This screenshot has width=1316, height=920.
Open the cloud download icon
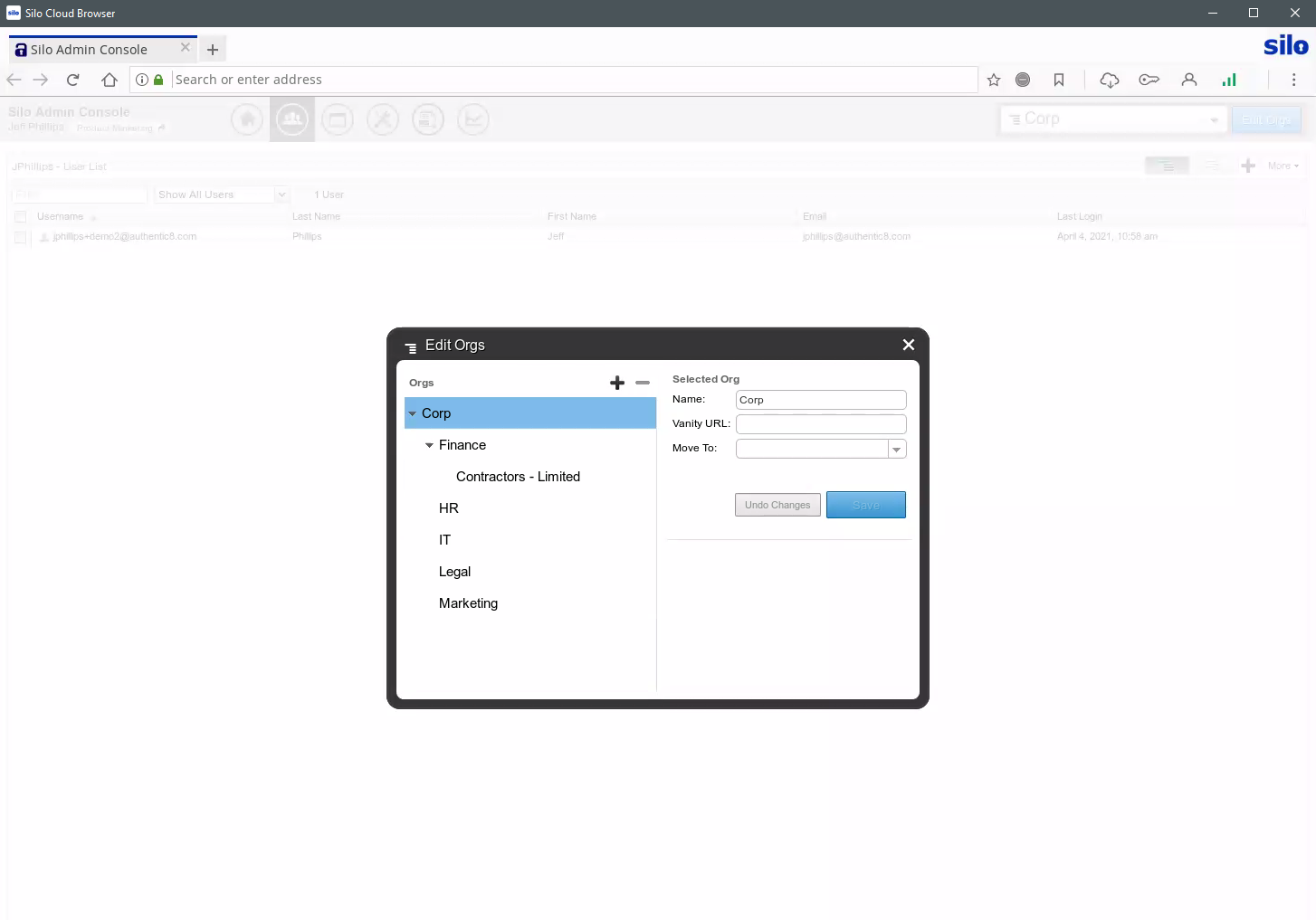(x=1110, y=80)
